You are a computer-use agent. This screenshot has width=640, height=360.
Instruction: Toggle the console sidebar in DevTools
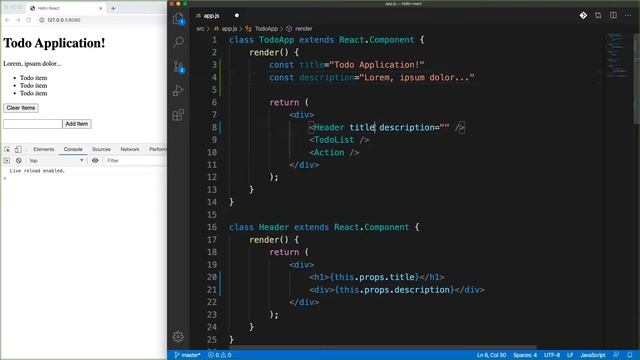(x=7, y=161)
